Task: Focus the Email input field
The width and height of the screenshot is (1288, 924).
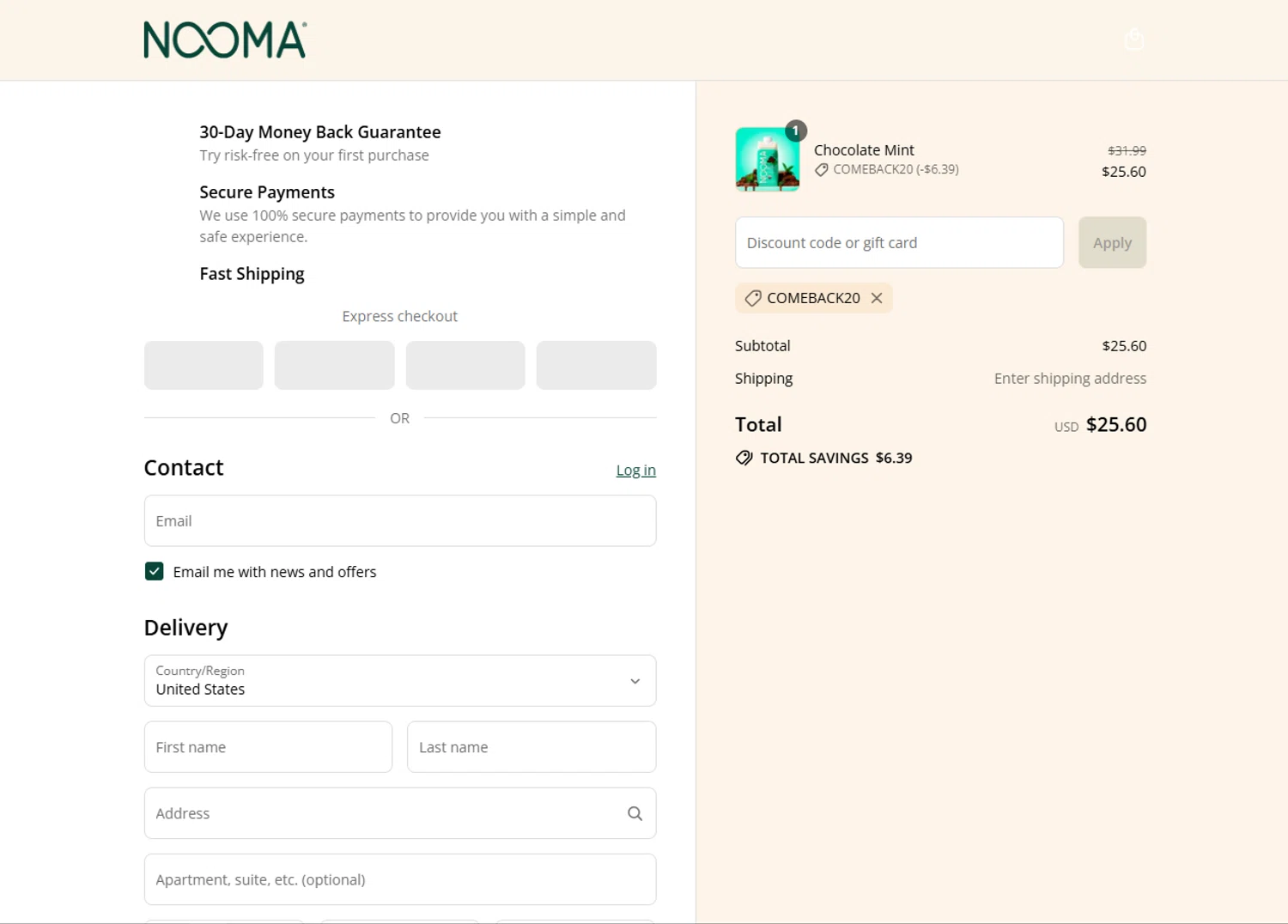Action: point(400,520)
